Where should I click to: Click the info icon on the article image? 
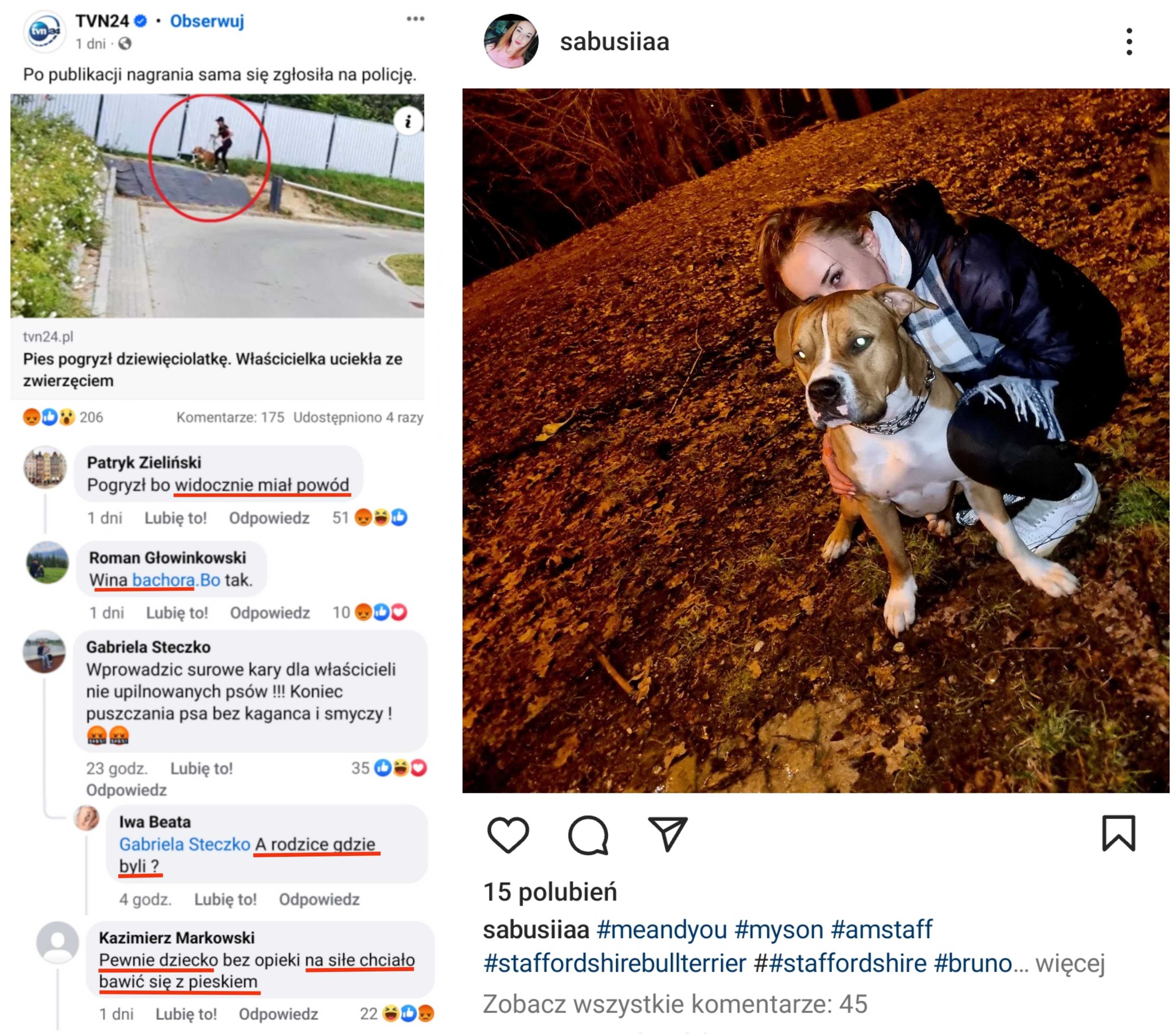click(x=408, y=121)
